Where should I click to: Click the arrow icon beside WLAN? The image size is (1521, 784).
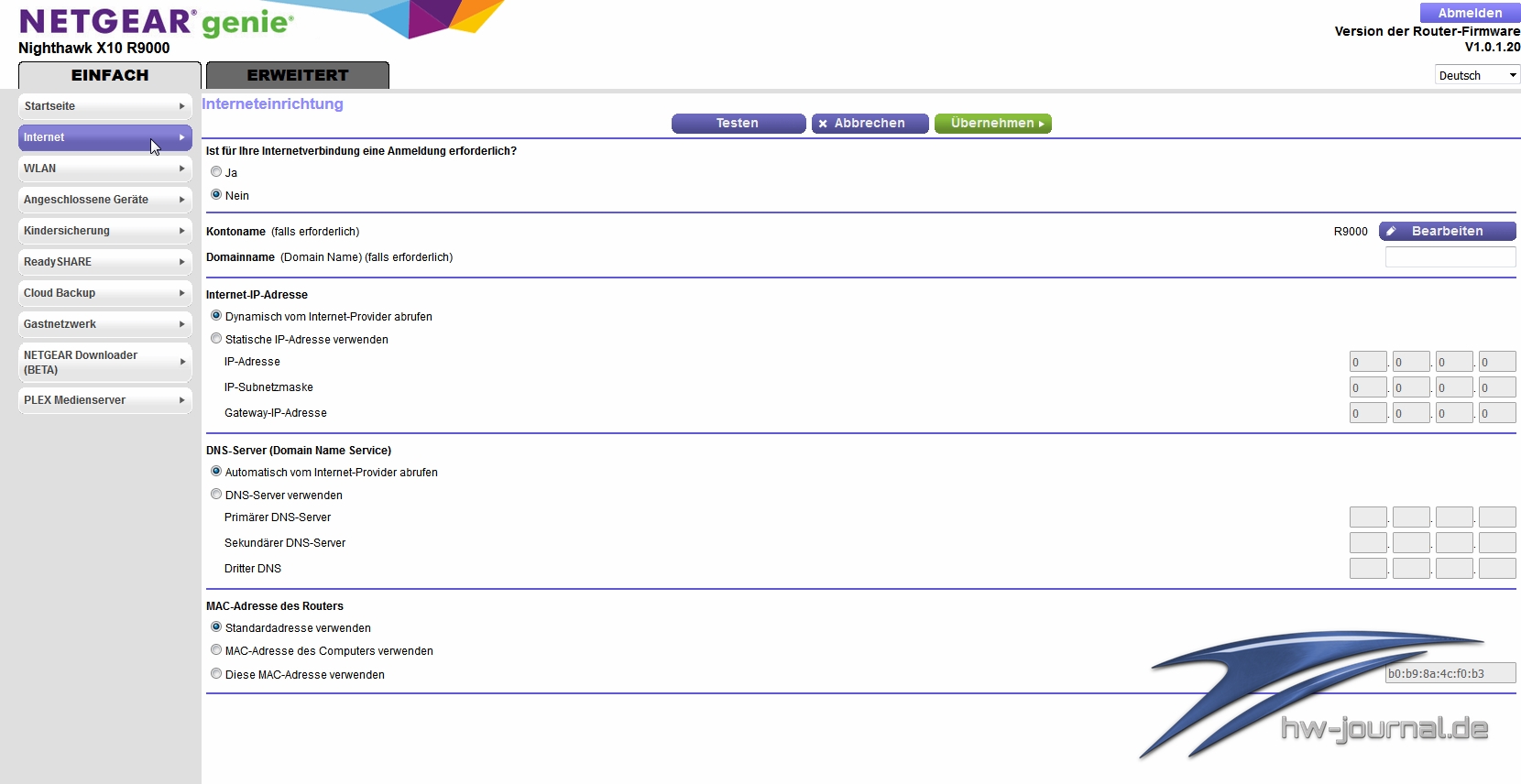coord(181,169)
